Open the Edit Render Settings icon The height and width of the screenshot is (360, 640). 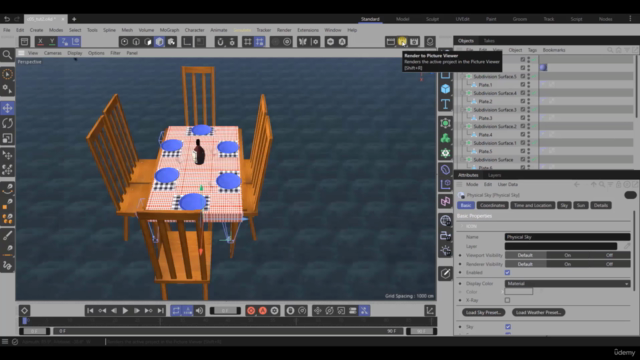tap(414, 41)
